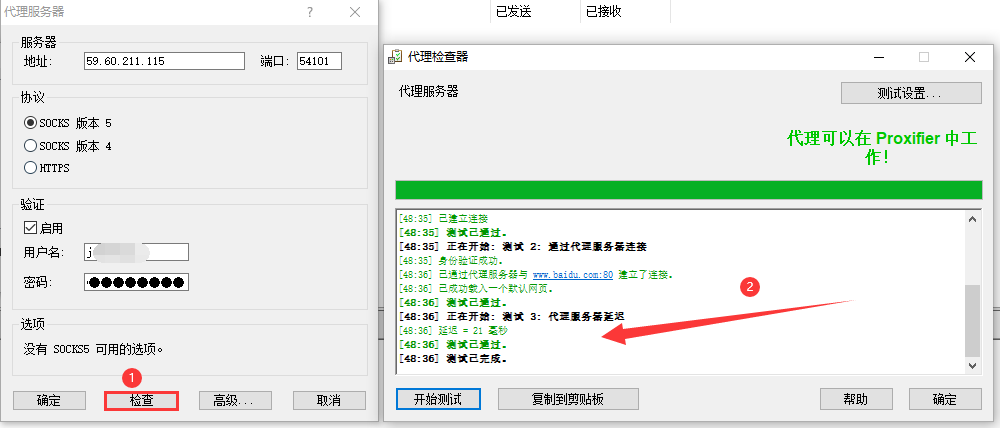Click the username input field

pyautogui.click(x=136, y=252)
